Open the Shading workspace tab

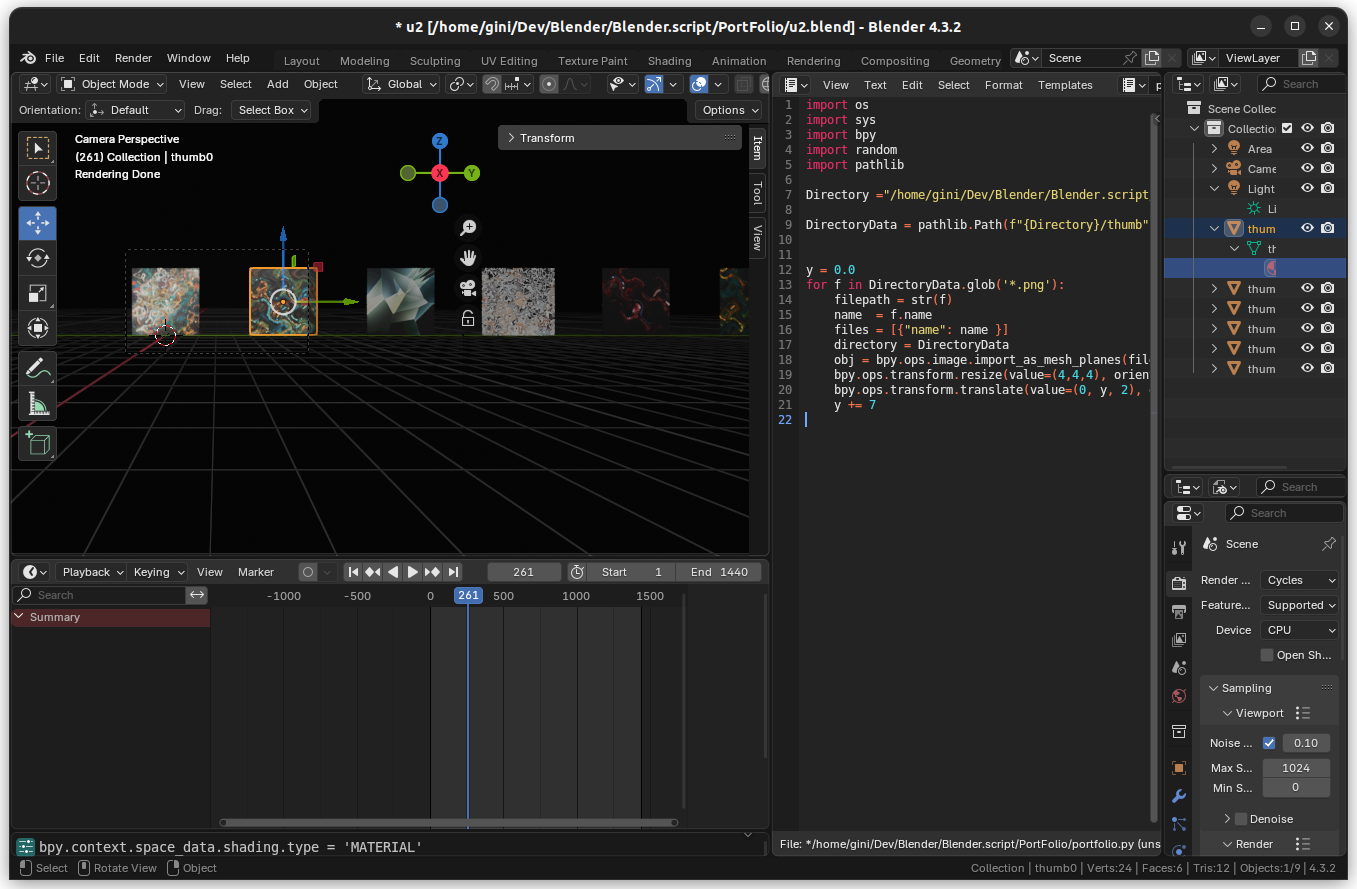(x=669, y=60)
